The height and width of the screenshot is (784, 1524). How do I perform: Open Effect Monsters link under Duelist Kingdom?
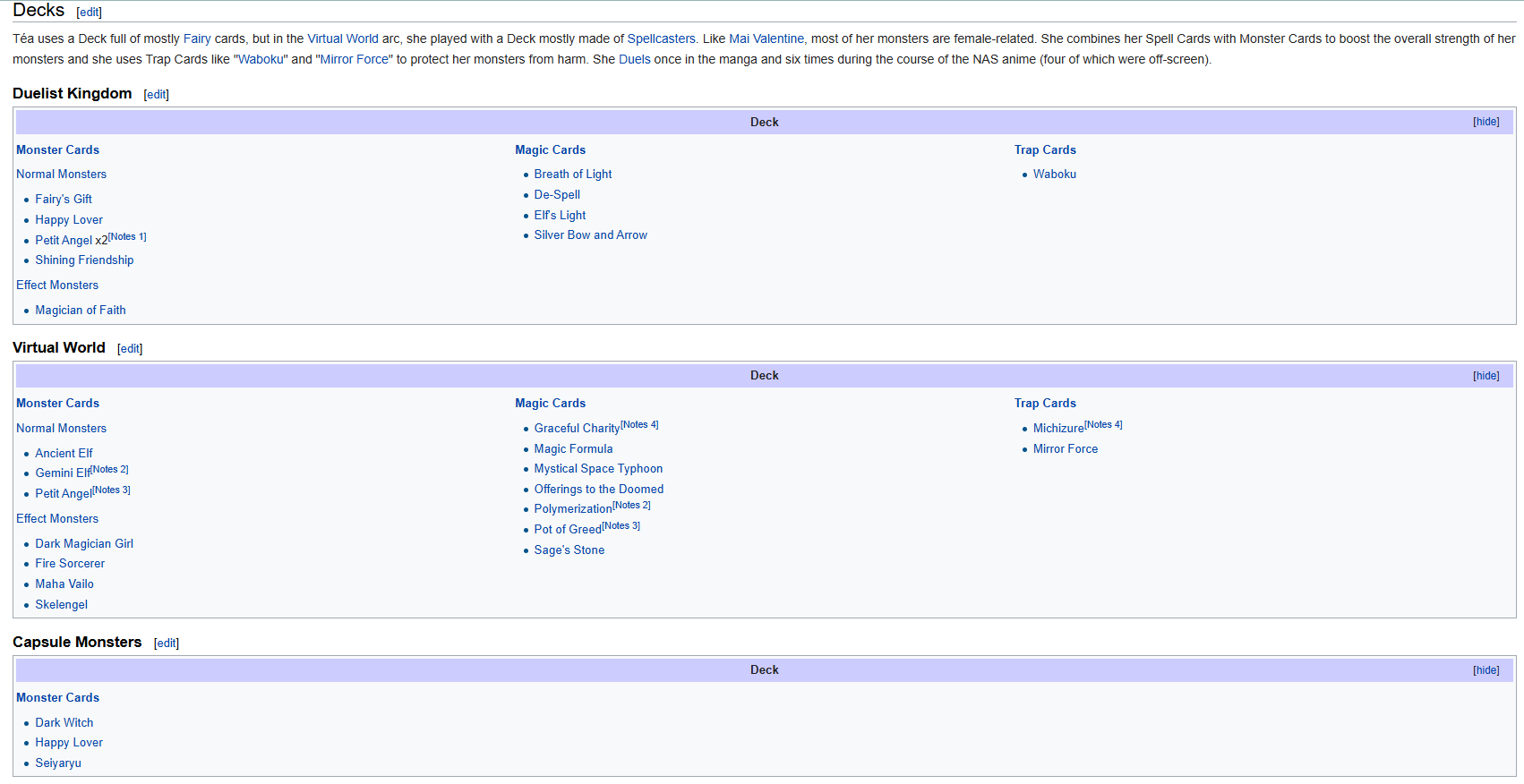(x=57, y=285)
